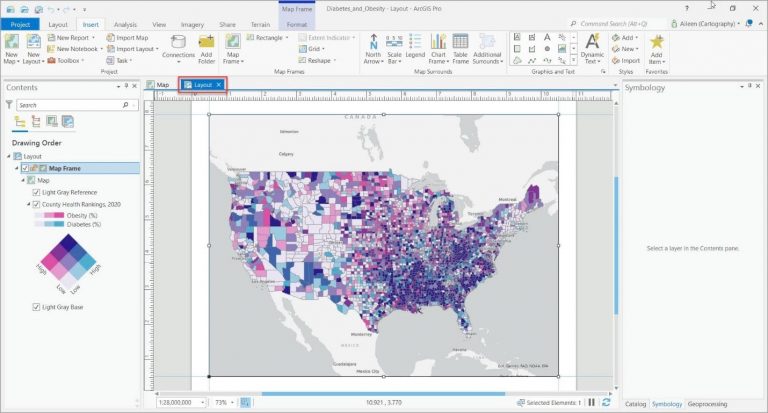The width and height of the screenshot is (768, 413).
Task: Click the pause drawing button in status bar
Action: [592, 402]
